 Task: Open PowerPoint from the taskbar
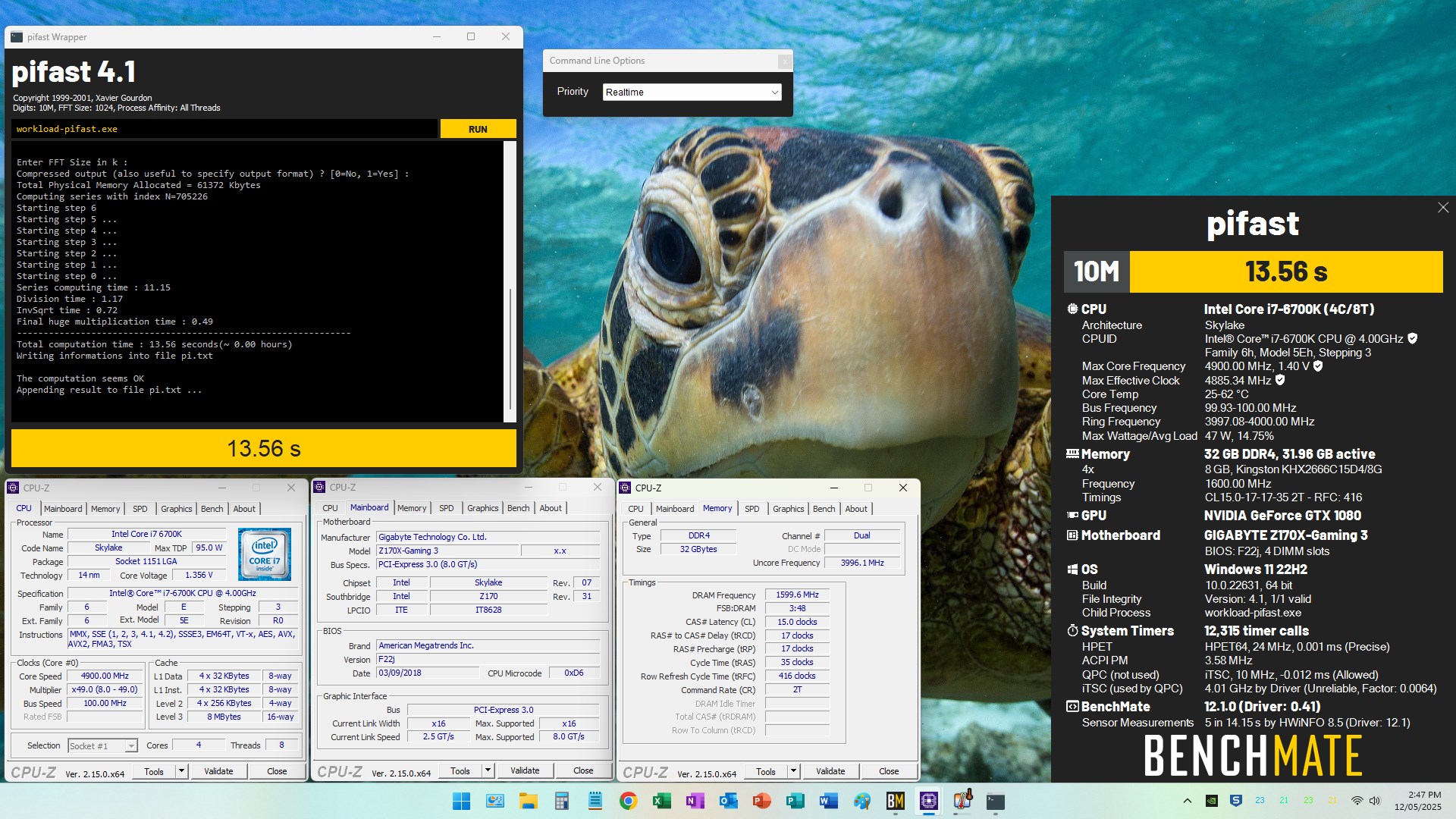tap(761, 801)
